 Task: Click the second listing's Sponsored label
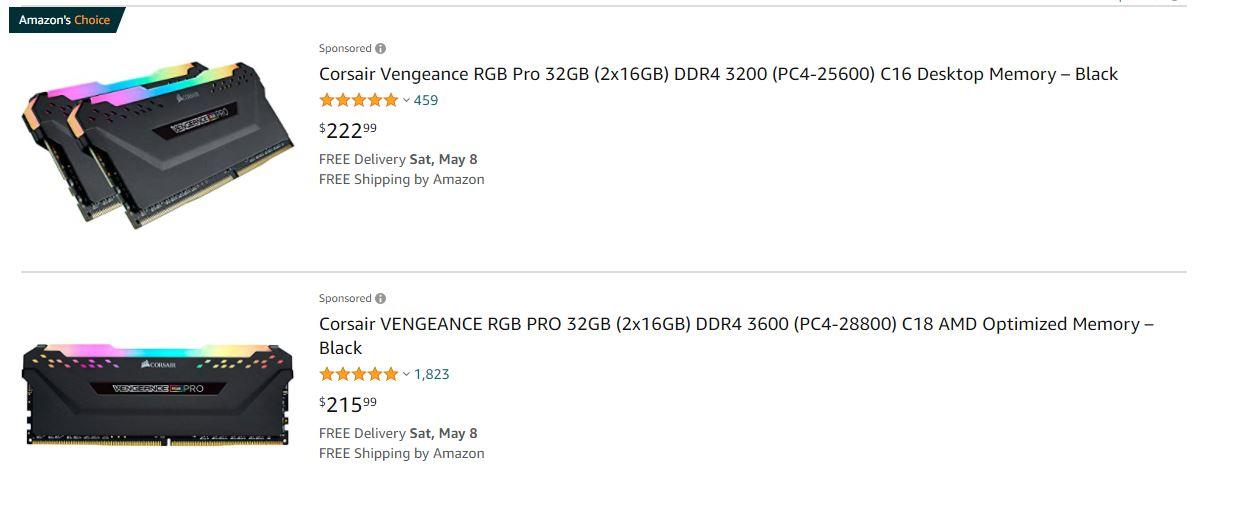point(345,299)
